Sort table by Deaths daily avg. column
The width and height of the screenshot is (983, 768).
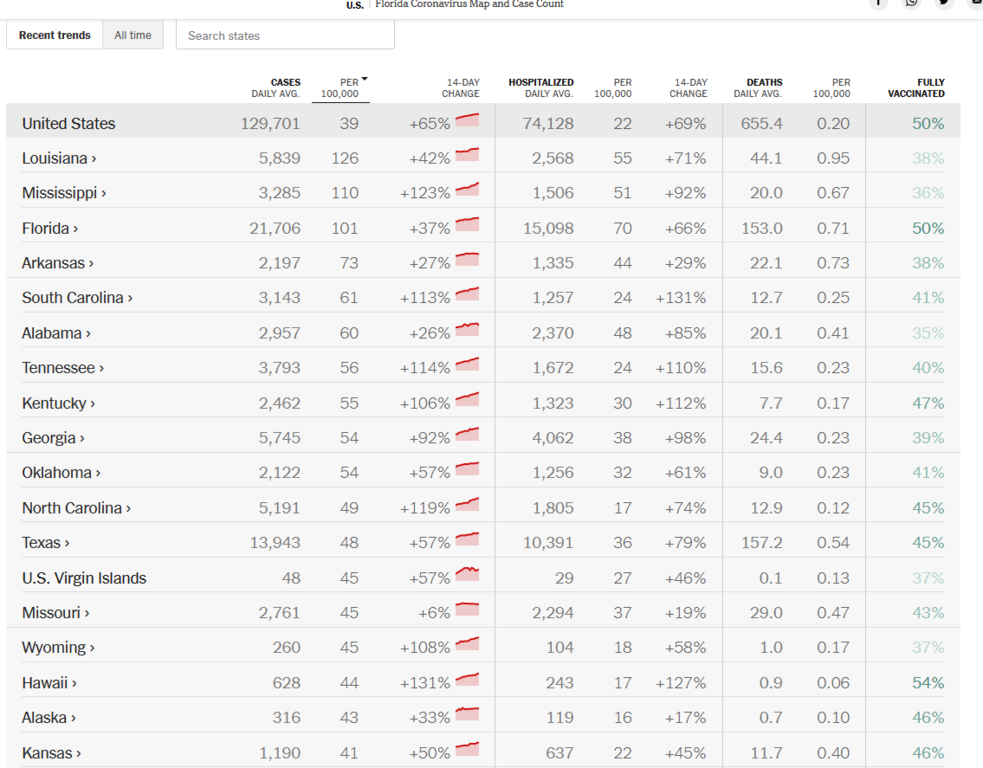(x=758, y=88)
